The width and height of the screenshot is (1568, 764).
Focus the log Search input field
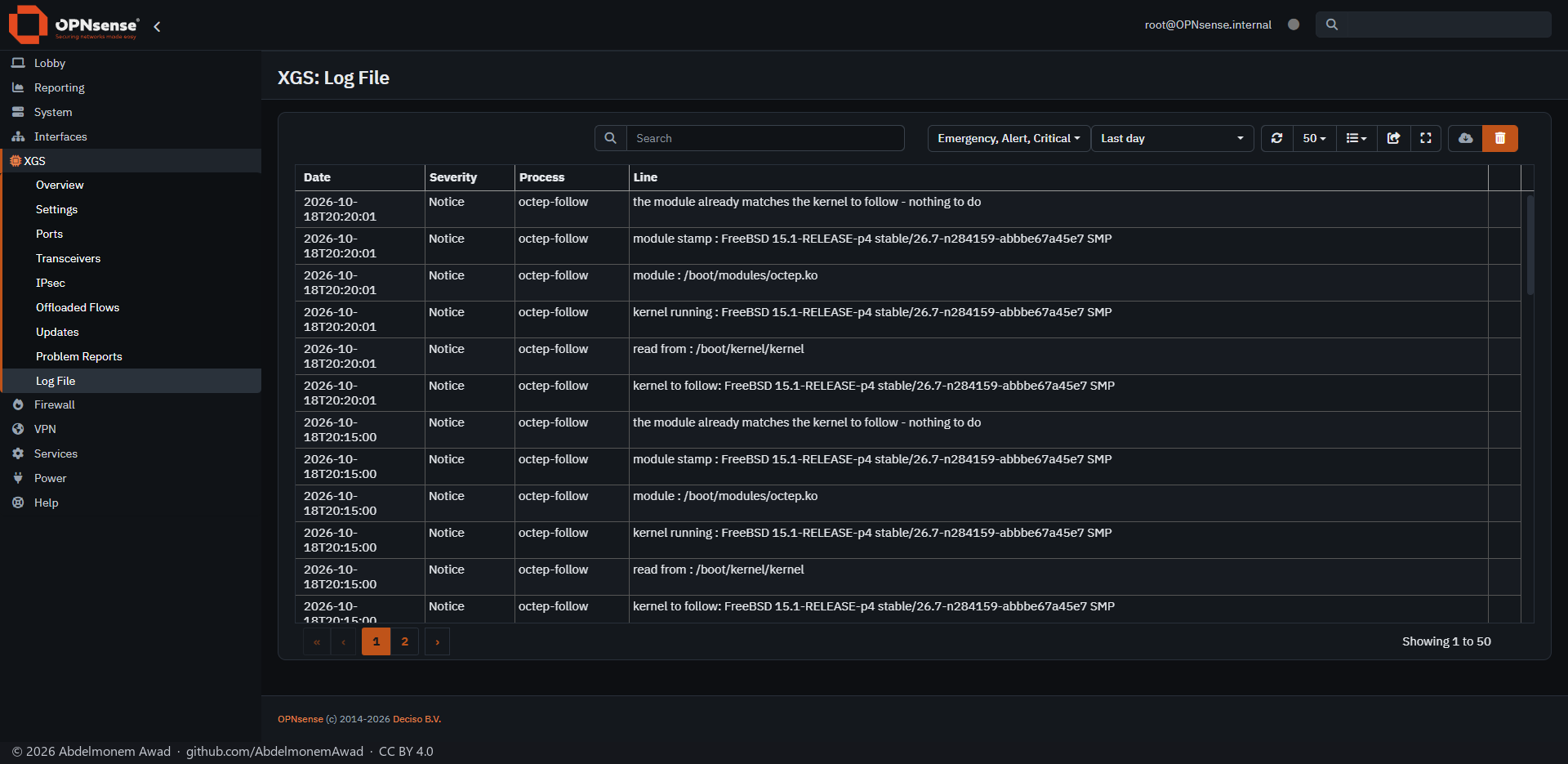[765, 138]
